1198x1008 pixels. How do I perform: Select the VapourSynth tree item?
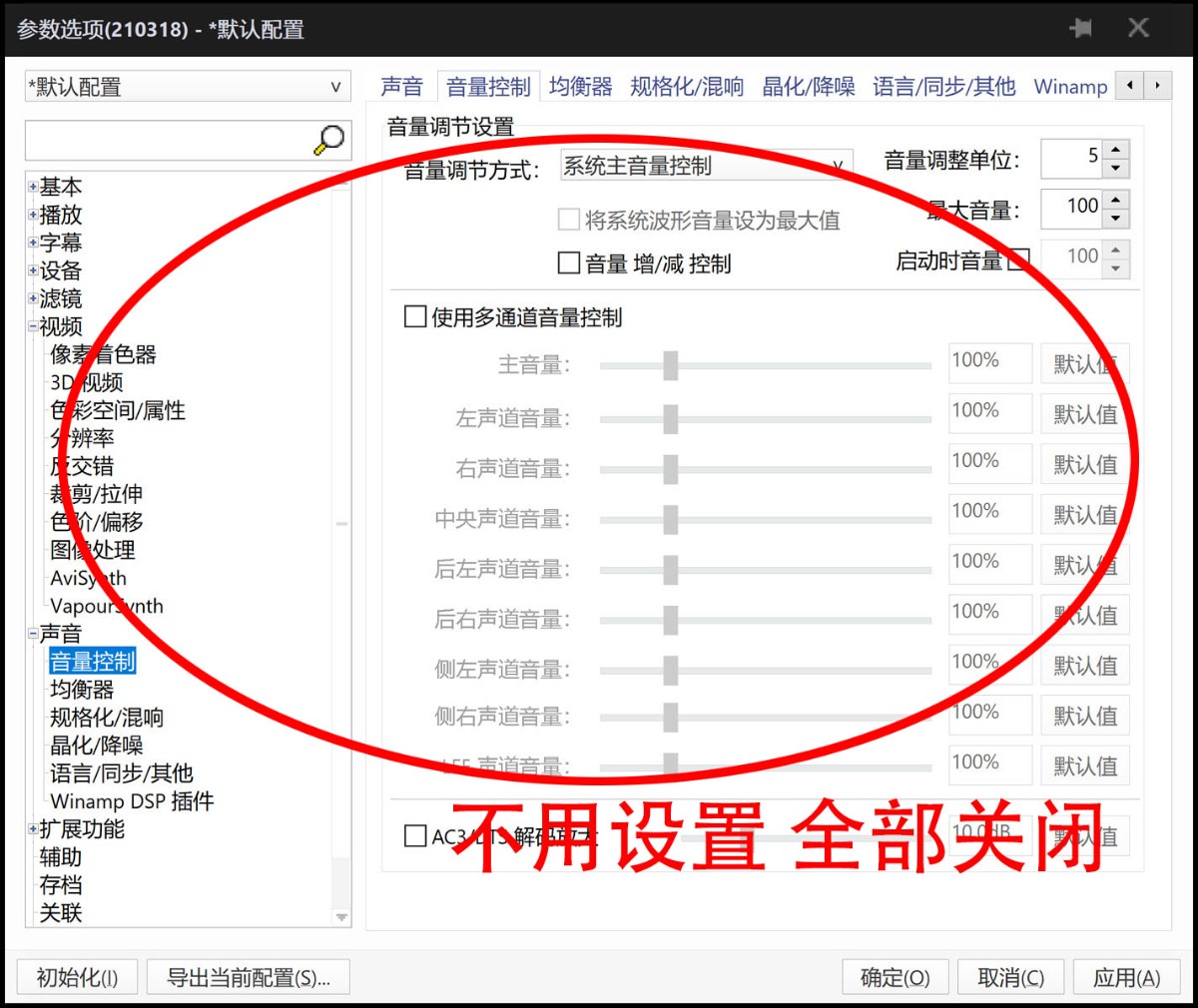tap(107, 606)
